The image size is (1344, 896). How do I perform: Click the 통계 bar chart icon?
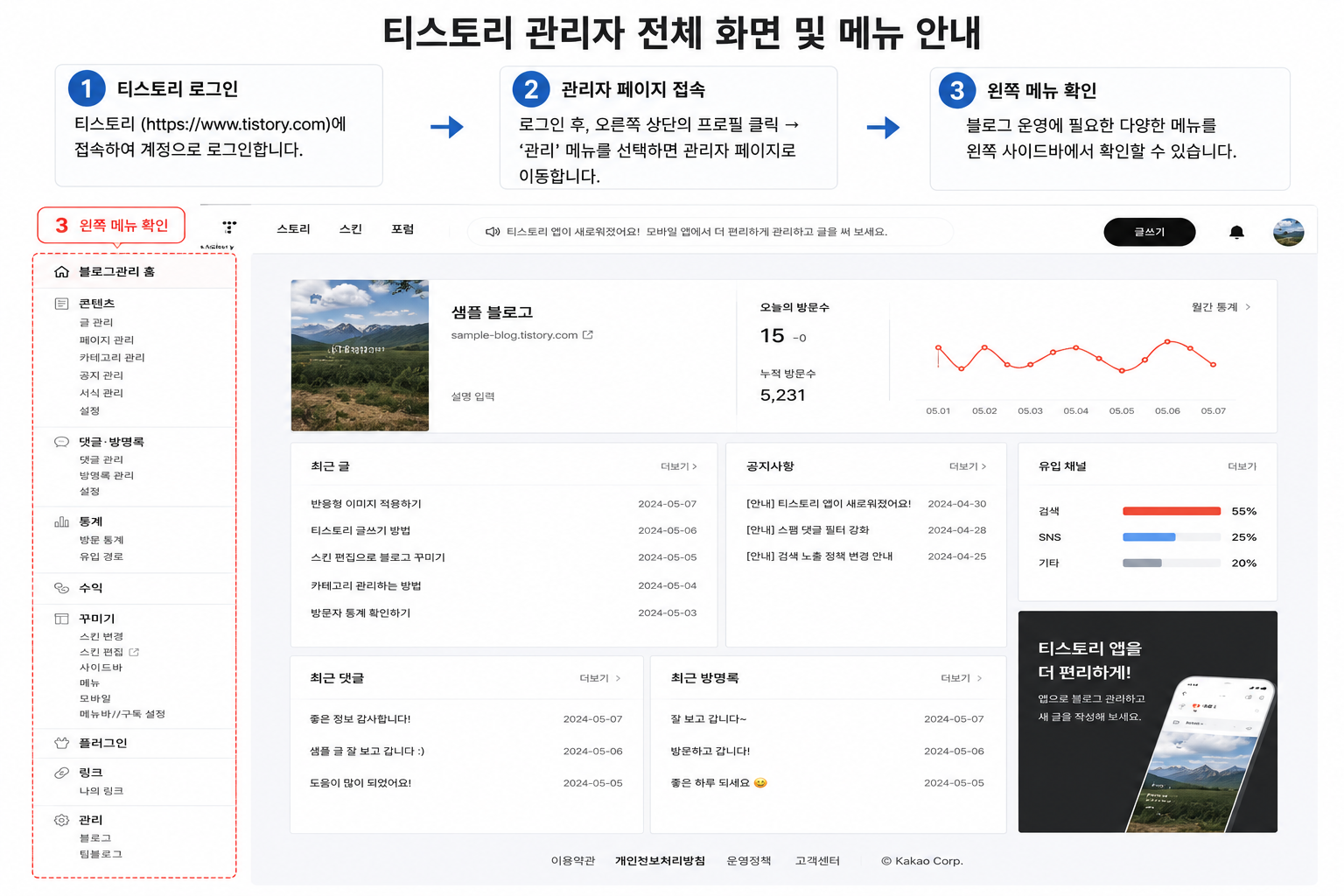pyautogui.click(x=61, y=521)
